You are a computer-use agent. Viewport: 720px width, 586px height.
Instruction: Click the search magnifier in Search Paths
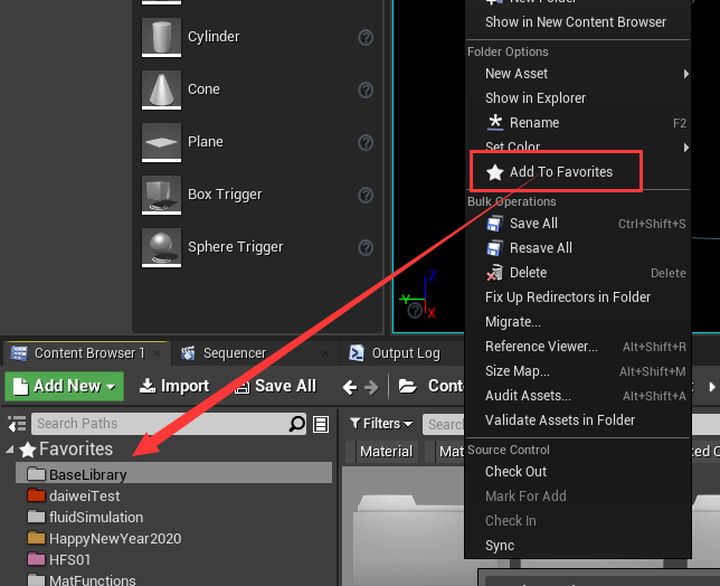[297, 423]
